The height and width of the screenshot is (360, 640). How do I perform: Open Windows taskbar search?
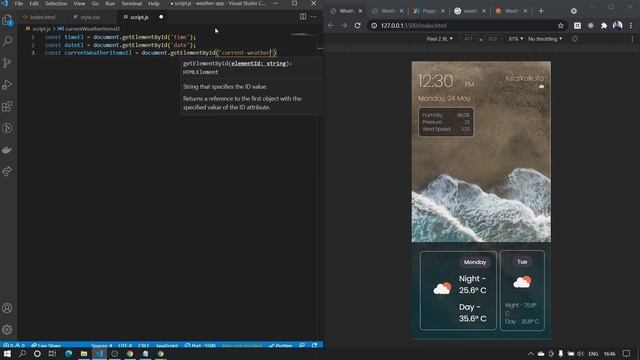[x=22, y=353]
